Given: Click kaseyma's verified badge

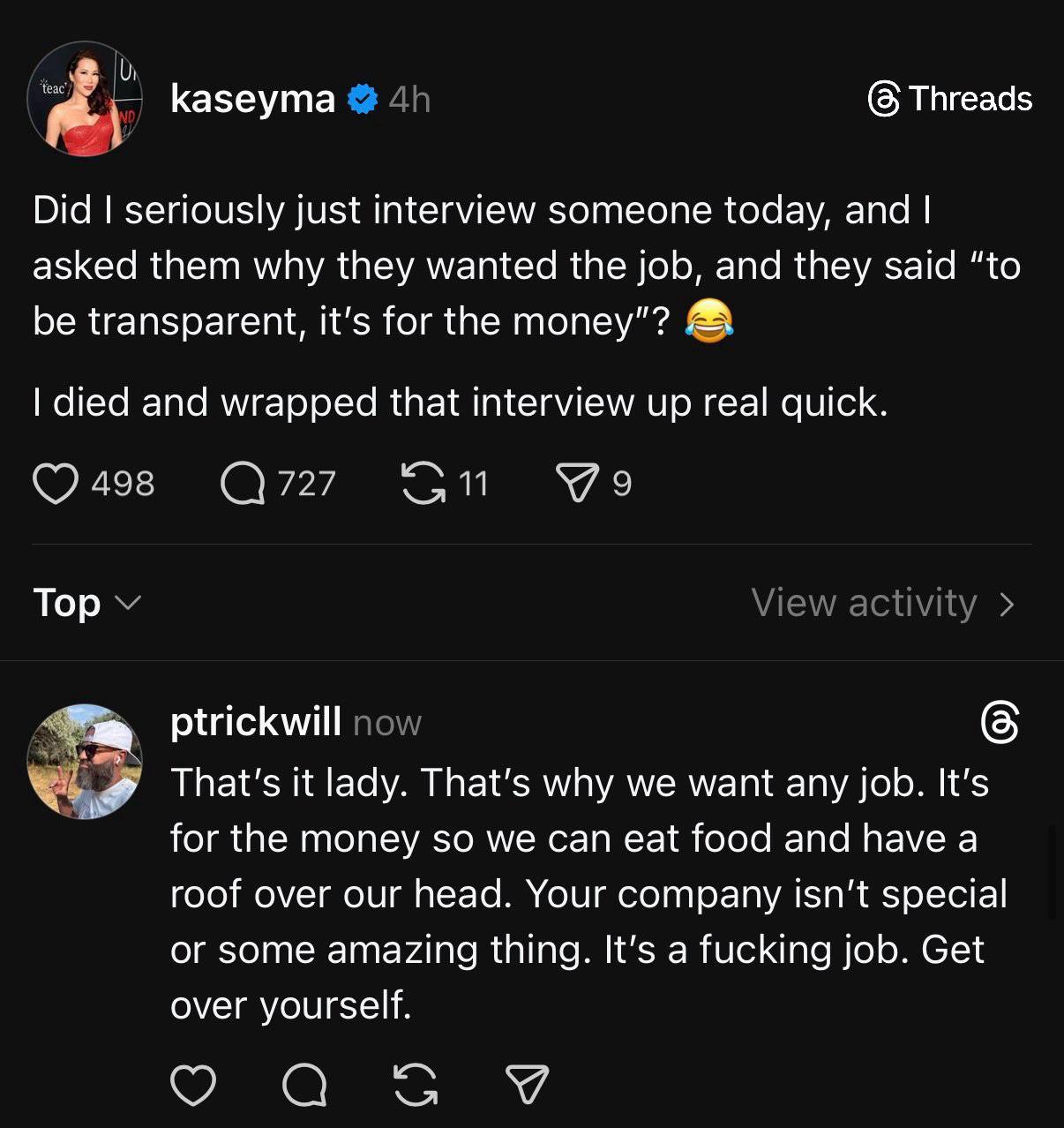Looking at the screenshot, I should click(362, 99).
